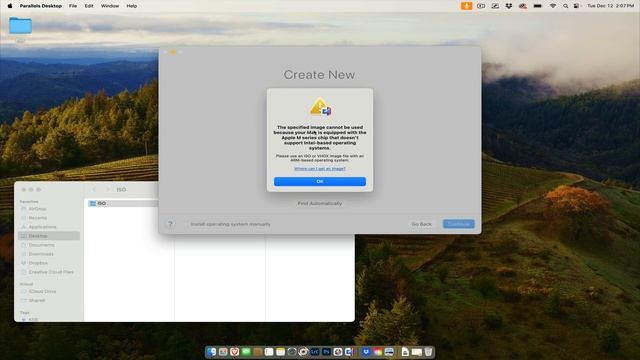This screenshot has width=640, height=360.
Task: Click the orange microphone icon in menu bar
Action: tap(467, 6)
